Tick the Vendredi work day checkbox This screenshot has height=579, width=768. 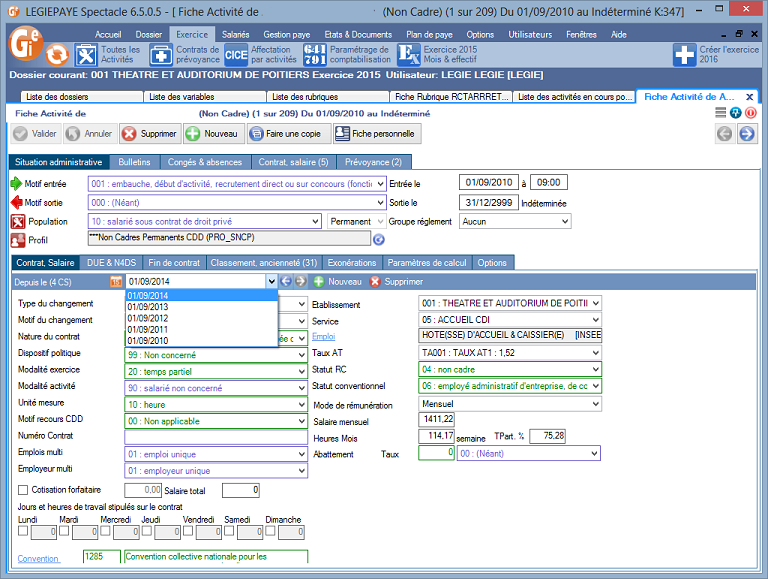coord(188,531)
